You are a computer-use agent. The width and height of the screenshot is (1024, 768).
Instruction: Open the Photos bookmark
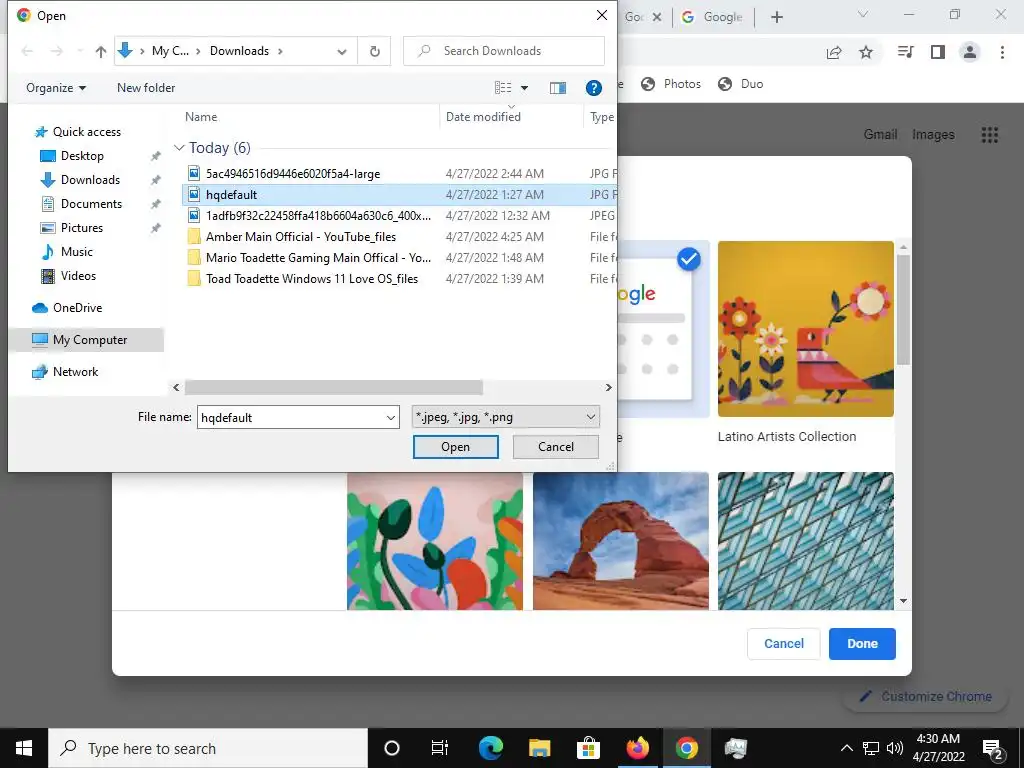pyautogui.click(x=671, y=84)
